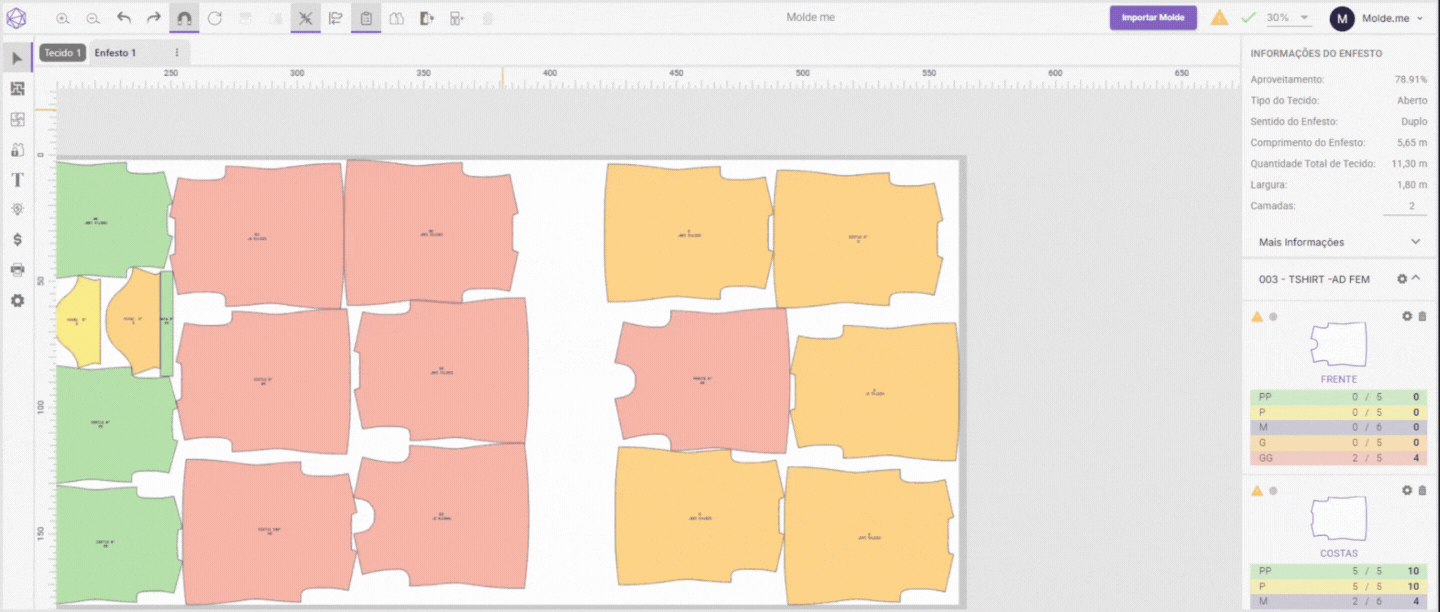This screenshot has height=612, width=1440.
Task: Open settings gear in left sidebar
Action: coord(17,300)
